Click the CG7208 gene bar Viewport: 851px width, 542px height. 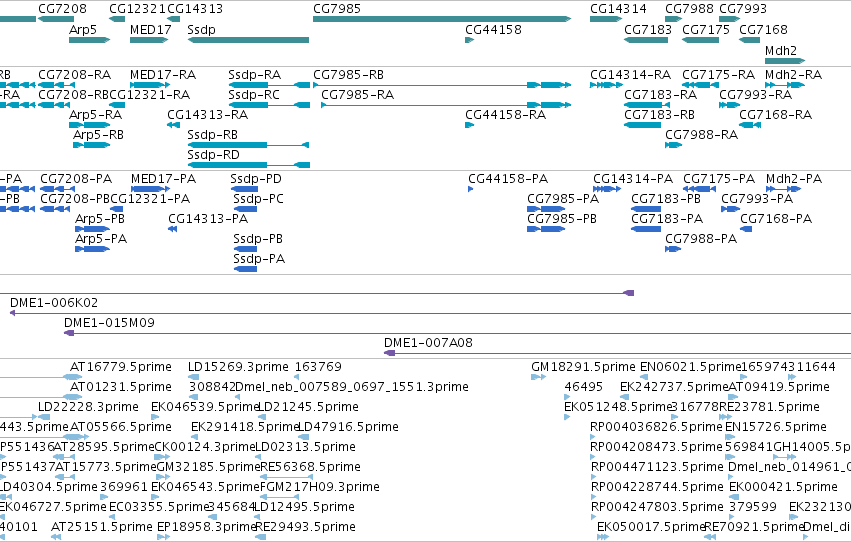[x=55, y=19]
